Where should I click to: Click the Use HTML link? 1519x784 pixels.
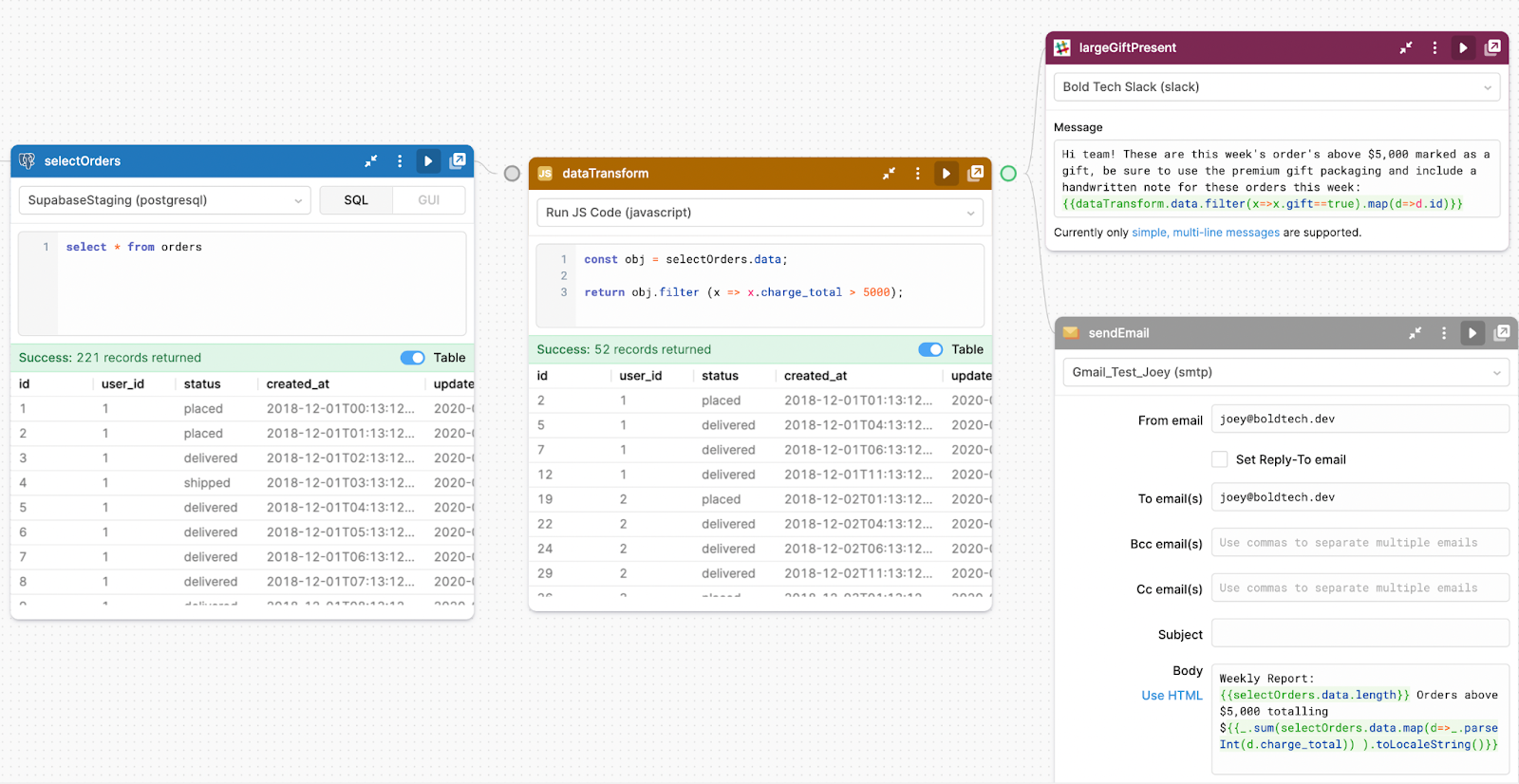pyautogui.click(x=1172, y=696)
